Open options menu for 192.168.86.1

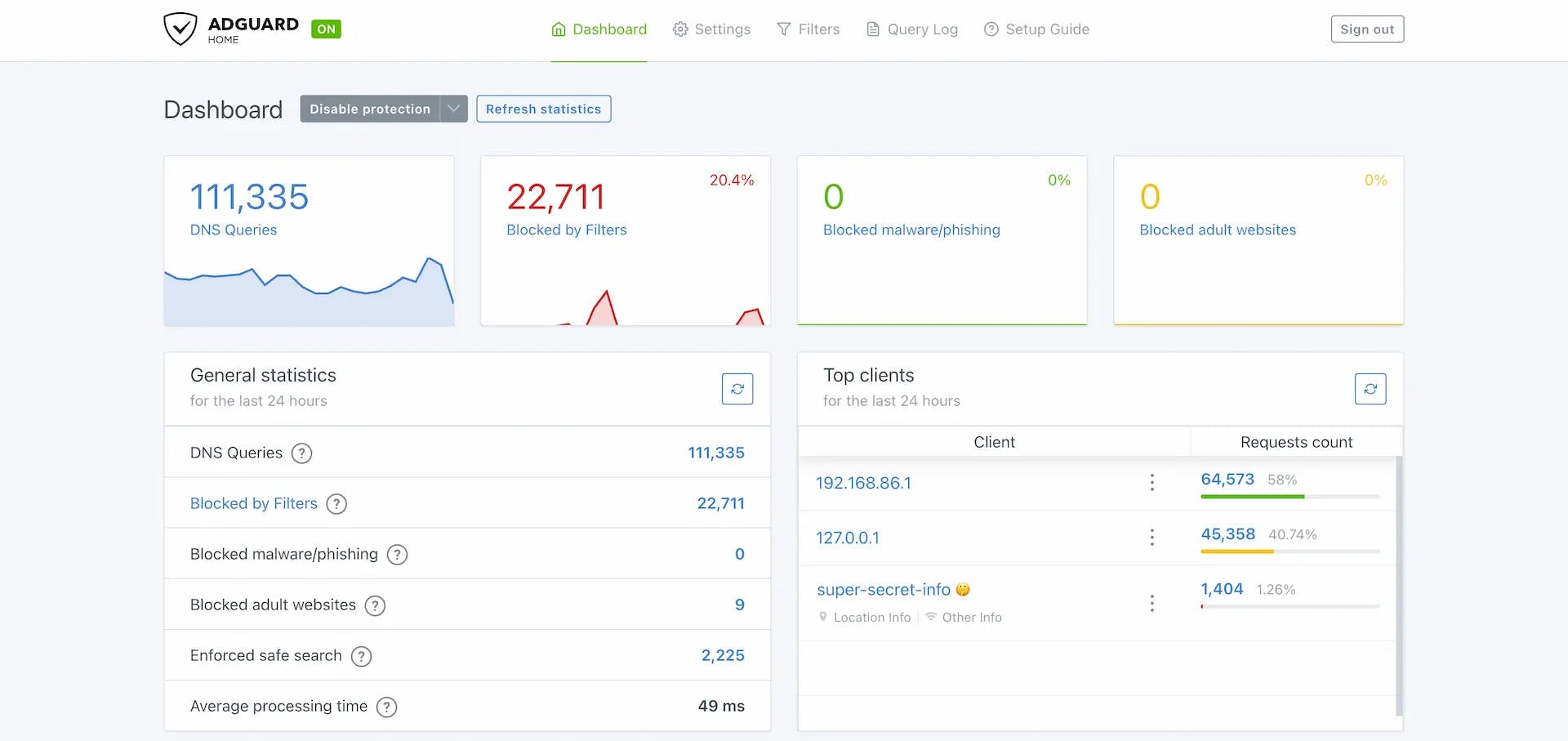[x=1152, y=483]
